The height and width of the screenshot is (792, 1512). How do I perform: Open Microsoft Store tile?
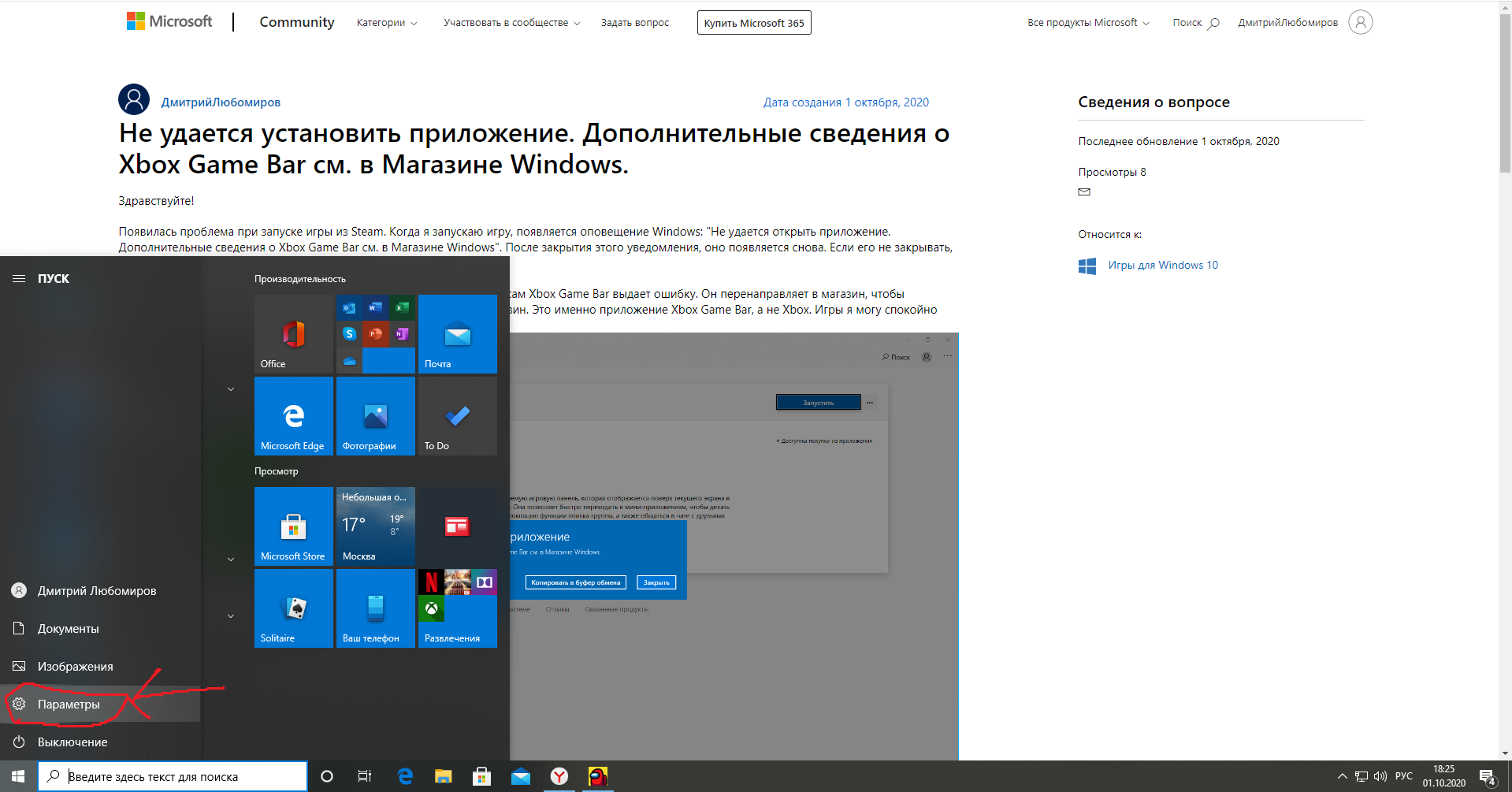coord(294,526)
